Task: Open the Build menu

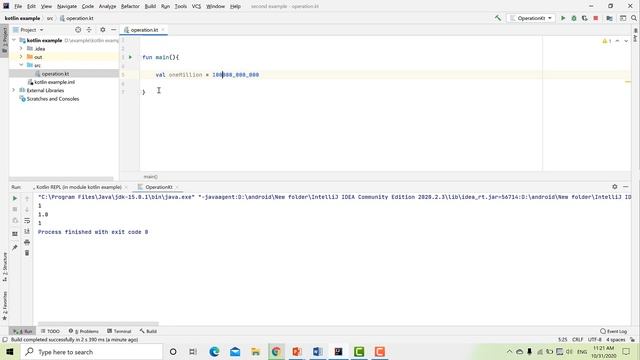Action: [x=150, y=6]
